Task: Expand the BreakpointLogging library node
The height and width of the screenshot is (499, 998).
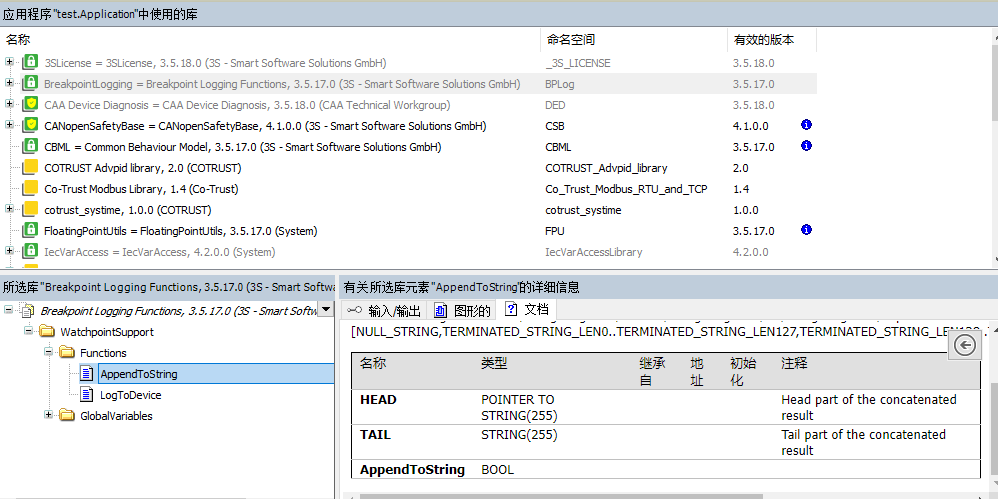Action: click(x=9, y=83)
